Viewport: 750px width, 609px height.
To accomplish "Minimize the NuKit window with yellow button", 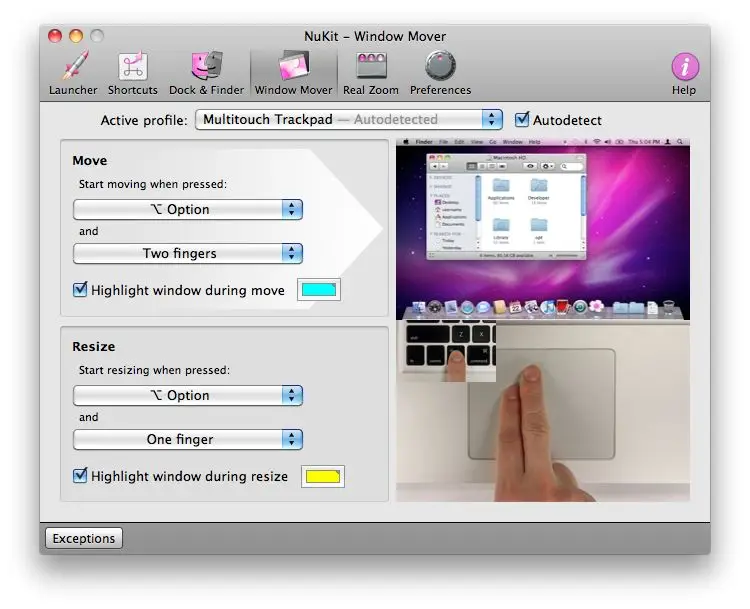I will [x=76, y=36].
